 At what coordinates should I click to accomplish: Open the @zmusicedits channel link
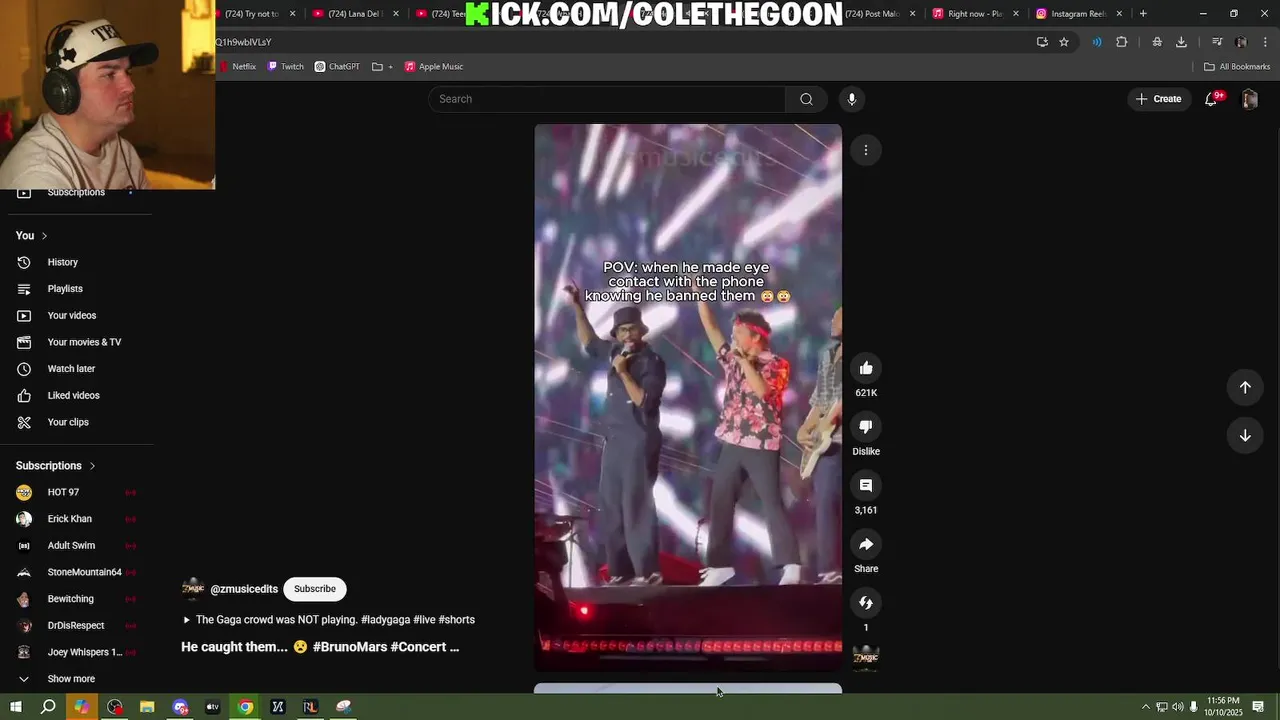click(244, 589)
